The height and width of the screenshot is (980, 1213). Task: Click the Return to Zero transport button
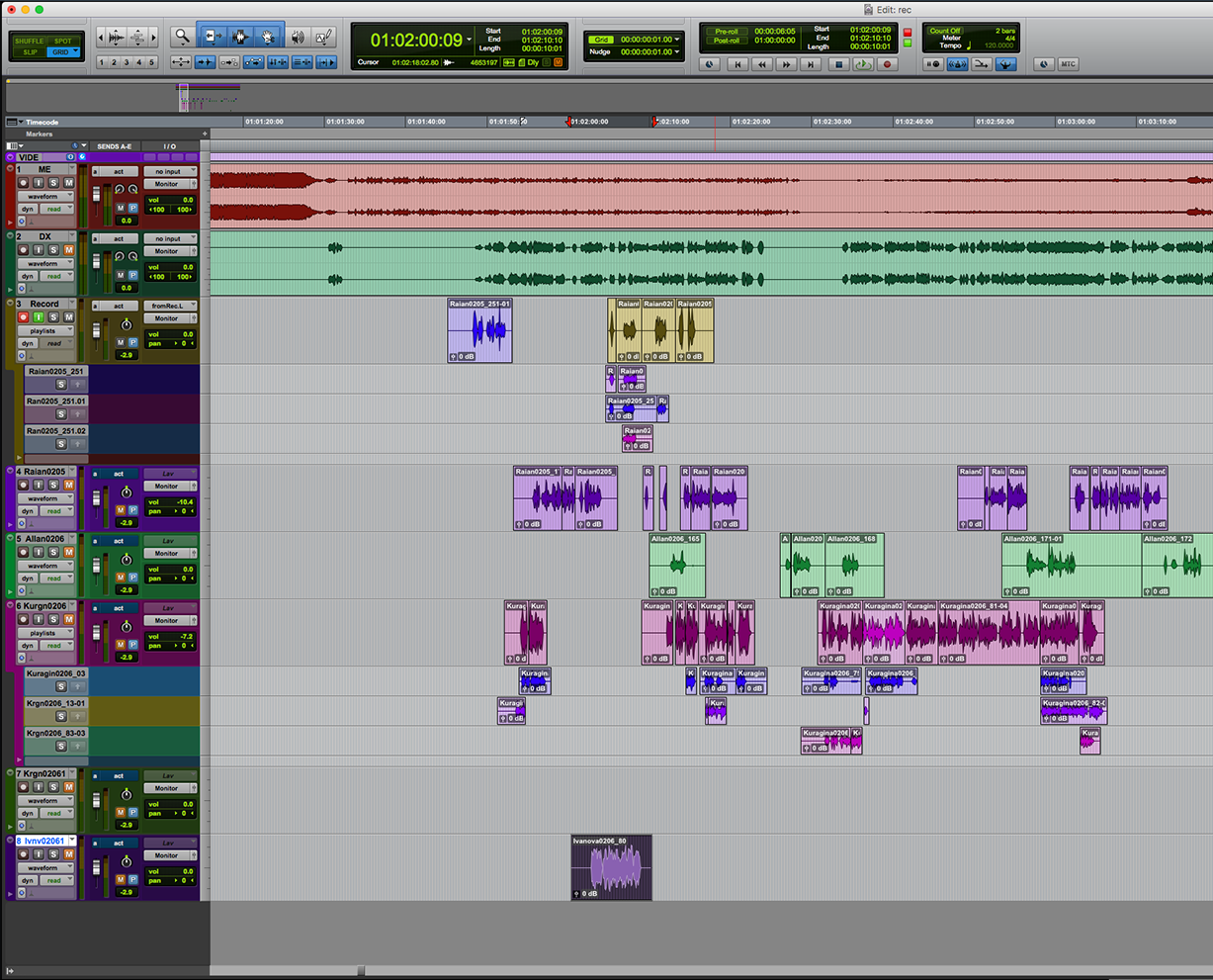(736, 64)
